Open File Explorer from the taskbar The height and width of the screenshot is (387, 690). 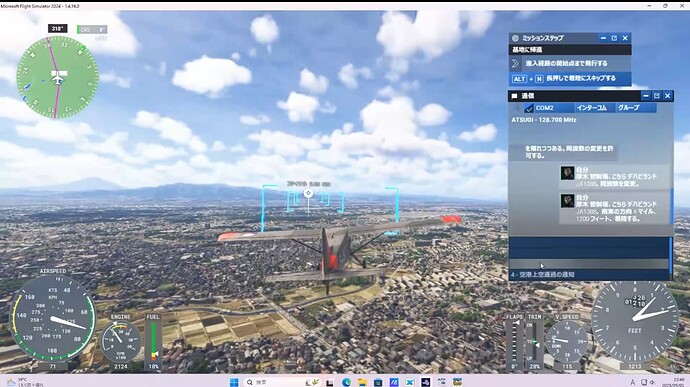click(x=362, y=382)
